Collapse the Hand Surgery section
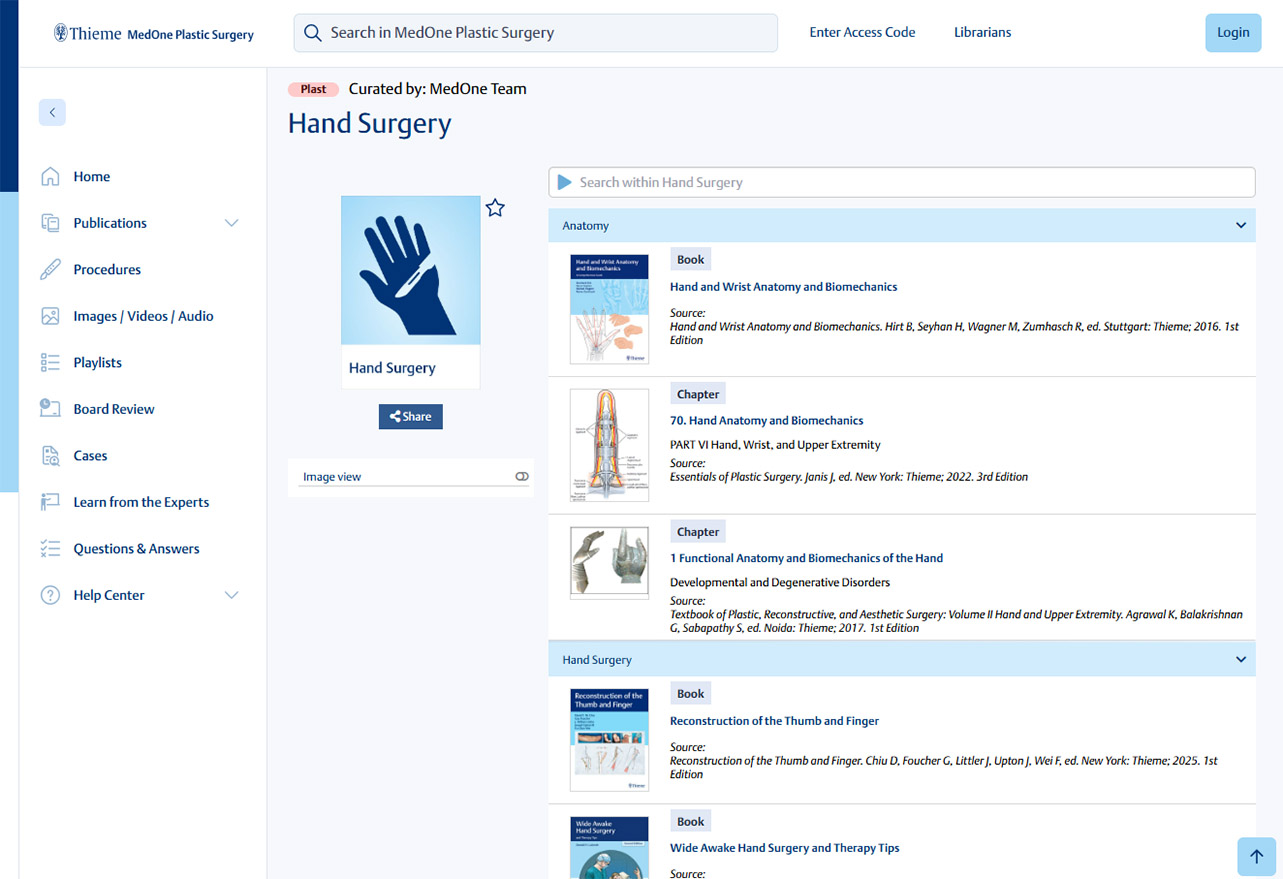Viewport: 1283px width, 879px height. tap(1240, 658)
